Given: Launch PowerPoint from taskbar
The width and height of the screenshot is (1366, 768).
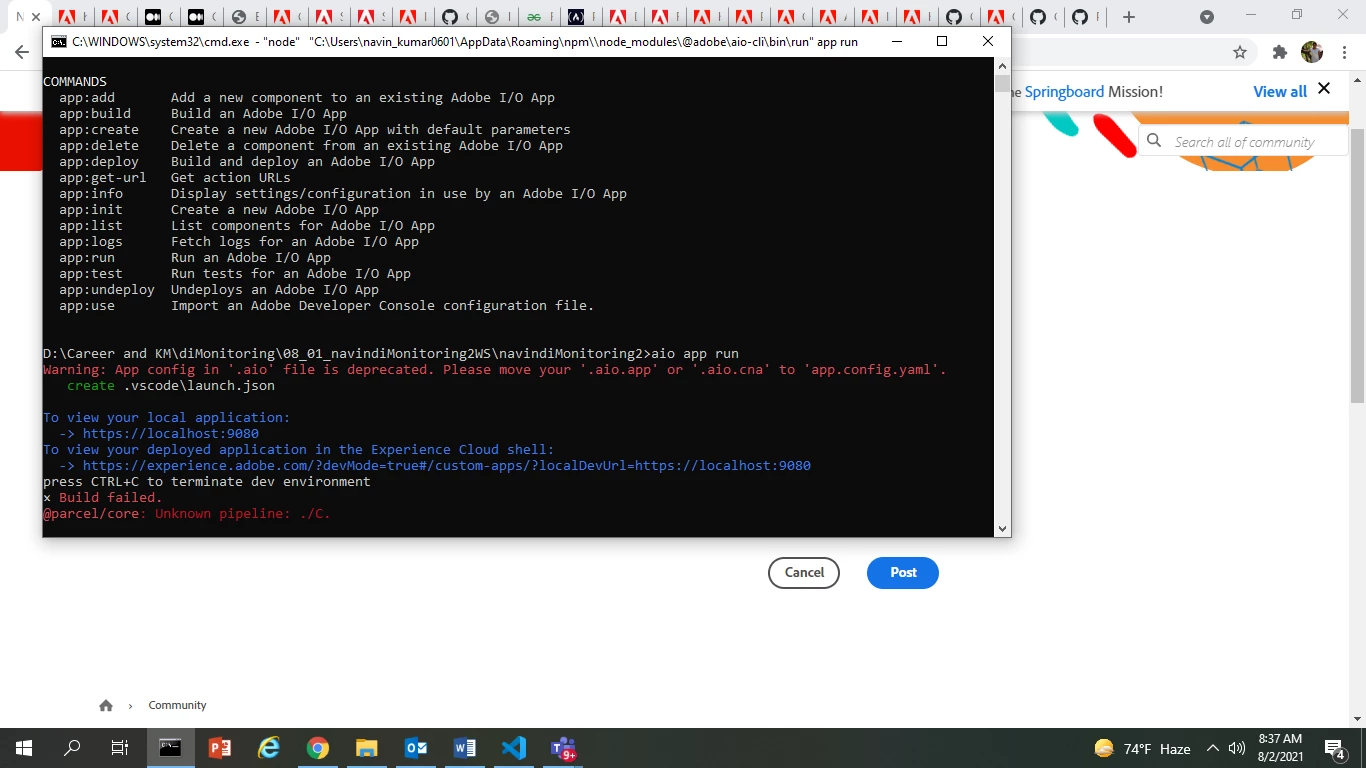Looking at the screenshot, I should [x=220, y=748].
